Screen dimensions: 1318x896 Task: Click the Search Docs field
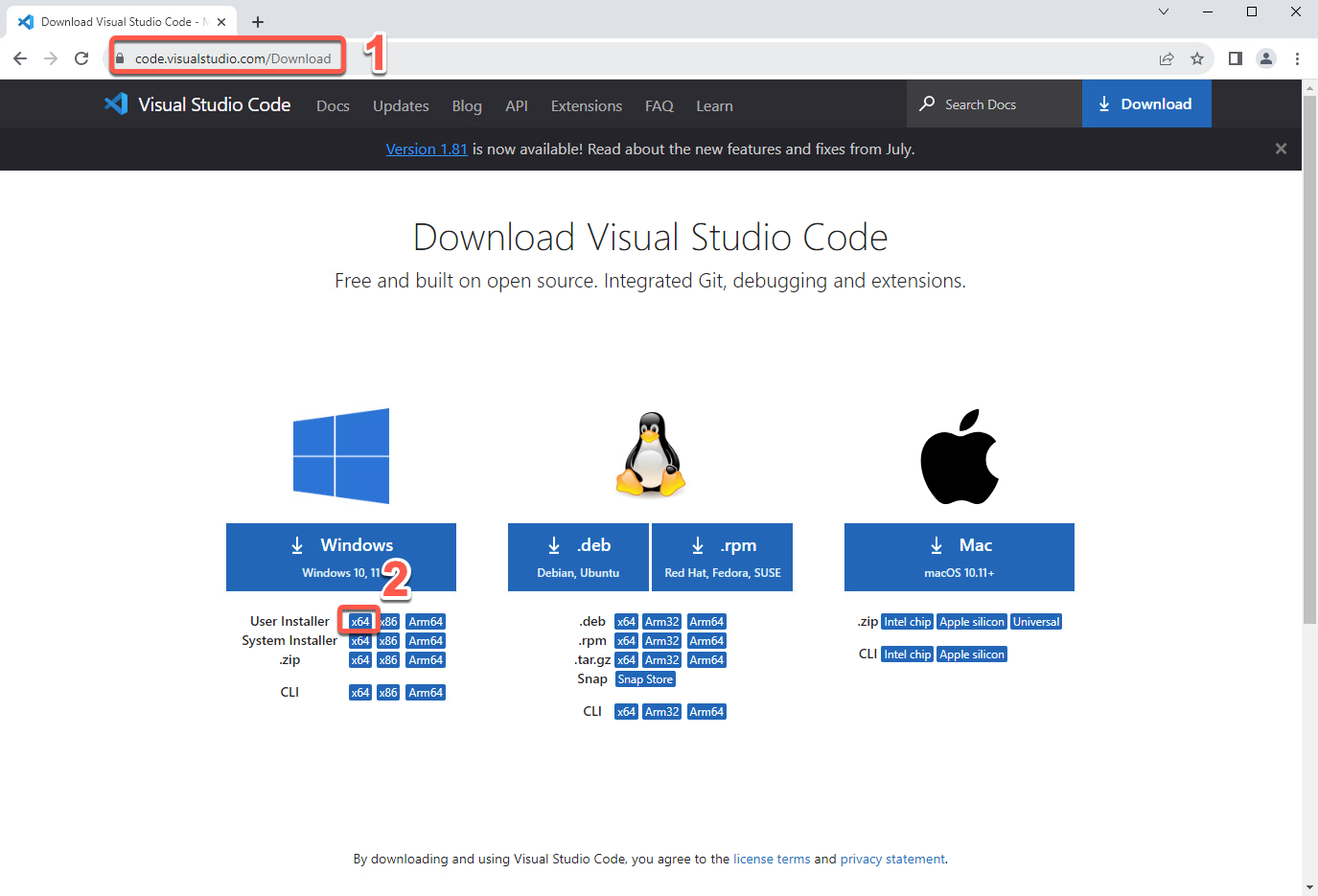tap(994, 104)
